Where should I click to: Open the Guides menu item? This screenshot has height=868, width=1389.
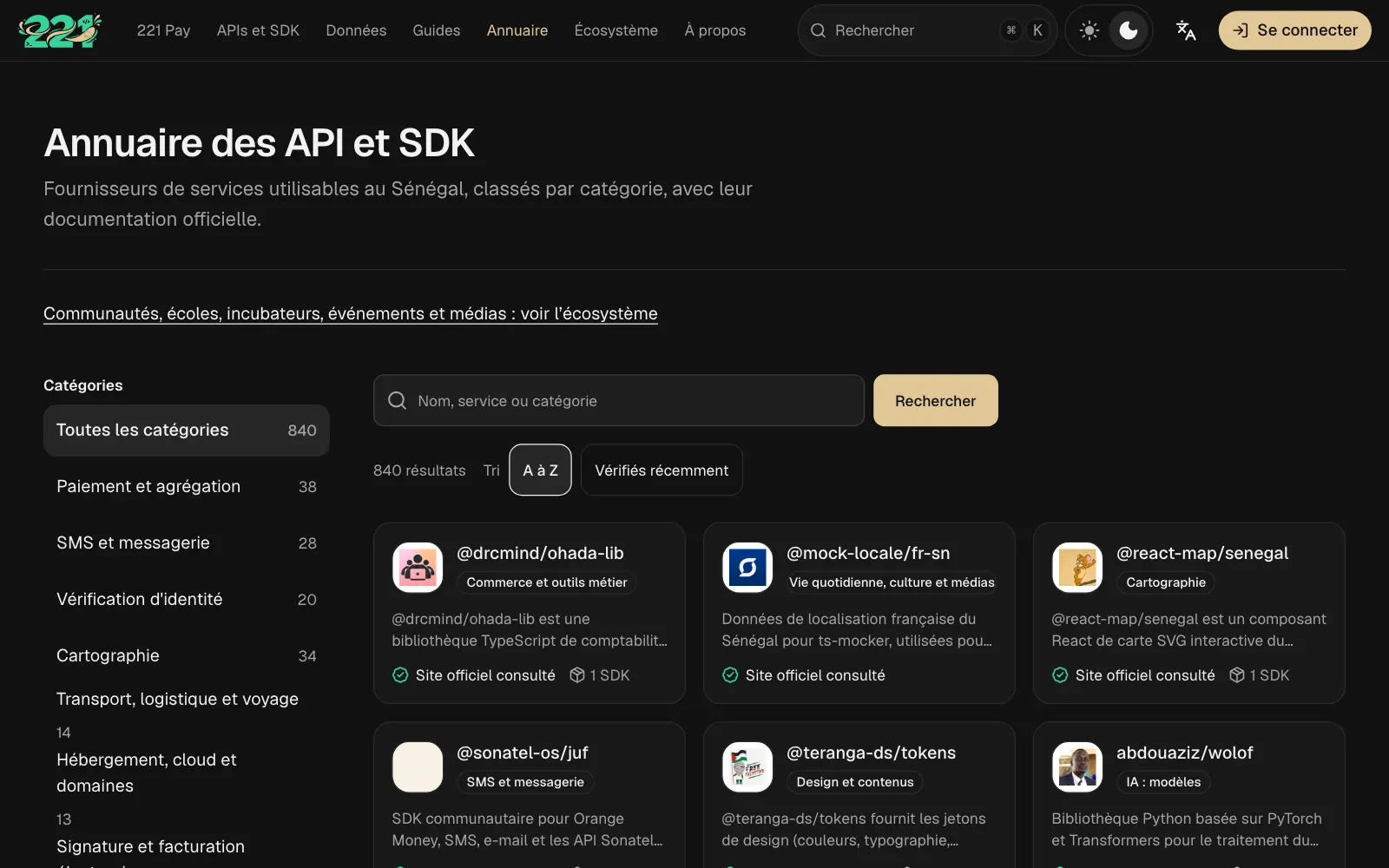click(437, 30)
